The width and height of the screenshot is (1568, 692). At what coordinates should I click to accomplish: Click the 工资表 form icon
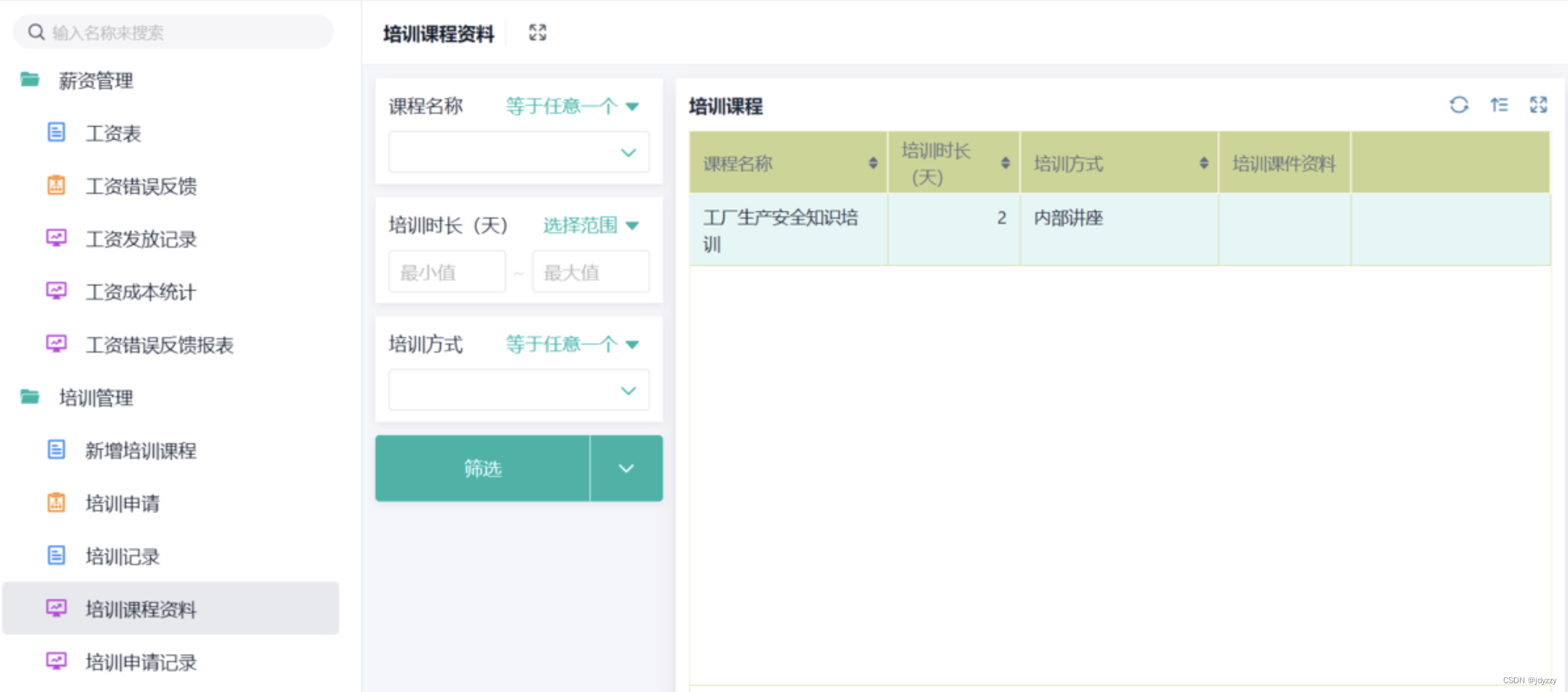click(57, 133)
